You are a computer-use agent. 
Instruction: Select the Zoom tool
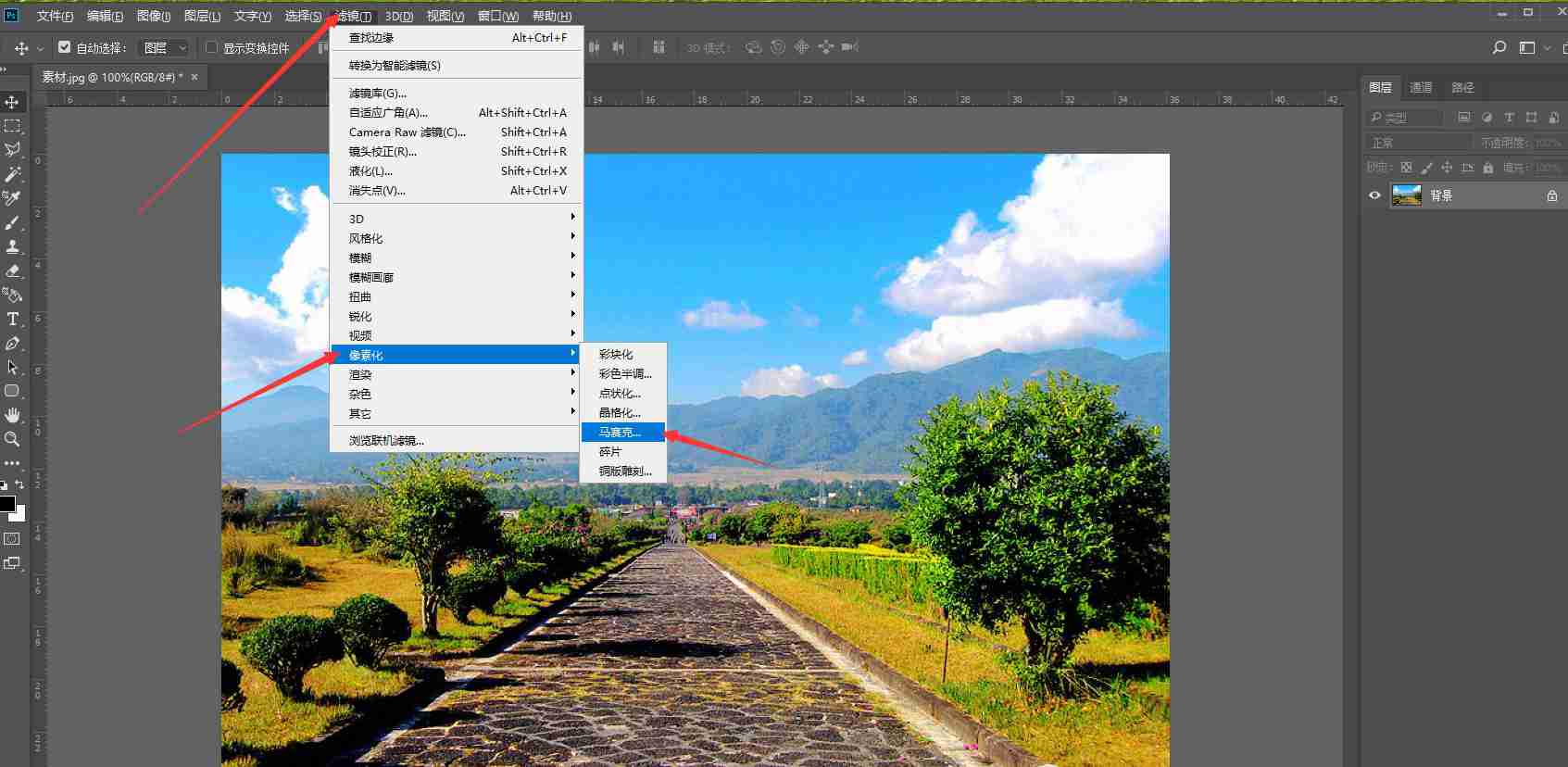[x=13, y=439]
